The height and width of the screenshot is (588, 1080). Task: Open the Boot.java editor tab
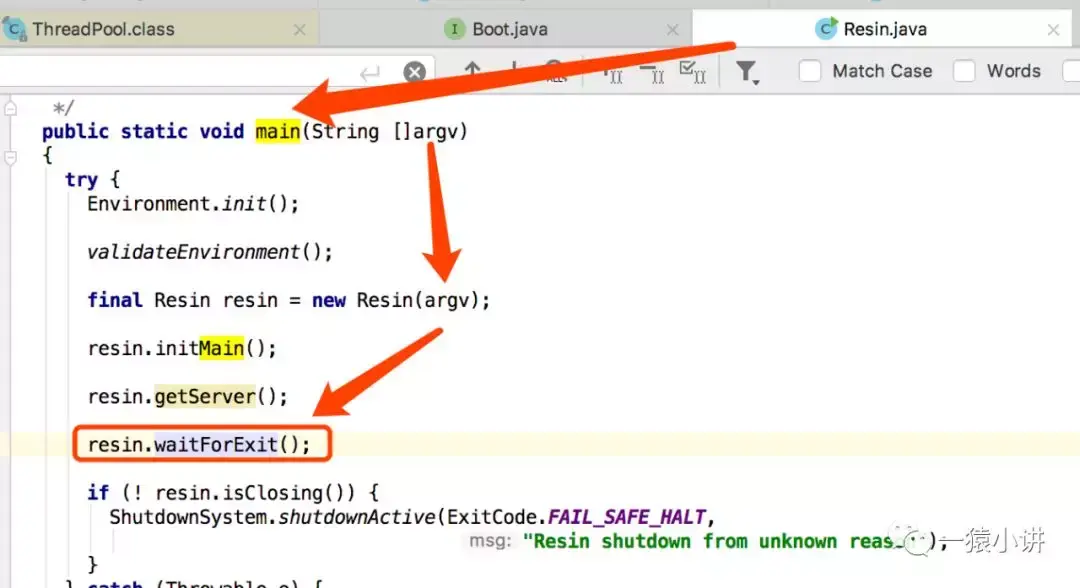505,30
